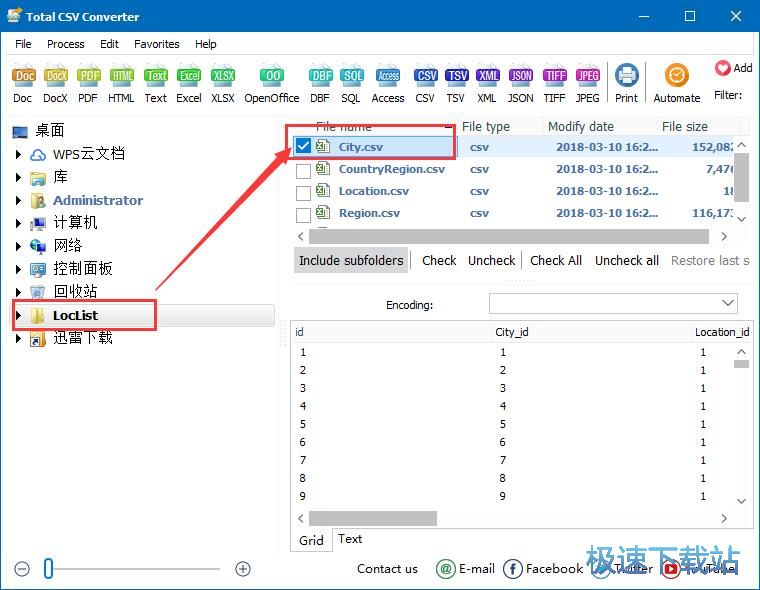Click preview grid horizontal scrollbar

coord(373,518)
